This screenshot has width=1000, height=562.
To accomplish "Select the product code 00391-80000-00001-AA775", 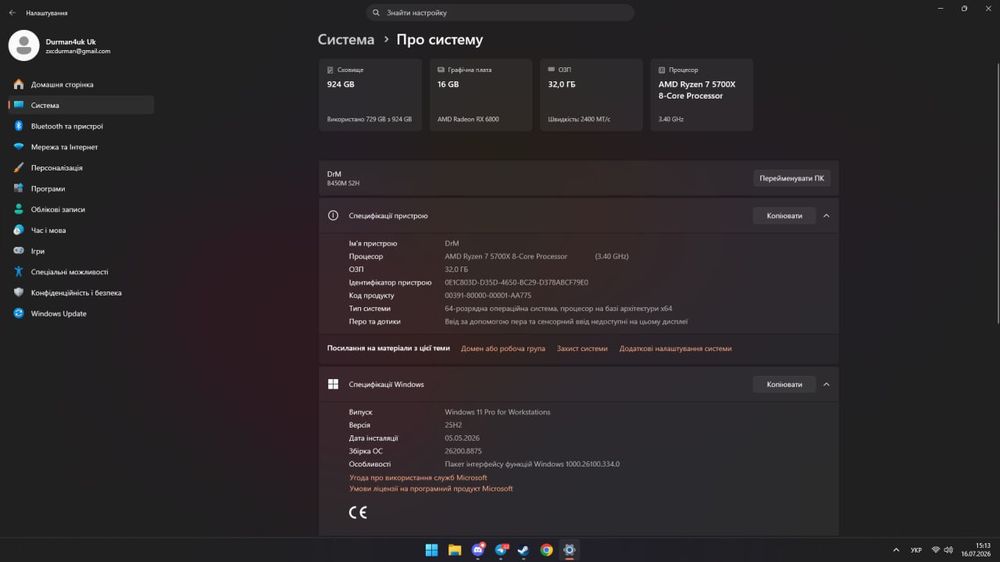I will coord(488,295).
